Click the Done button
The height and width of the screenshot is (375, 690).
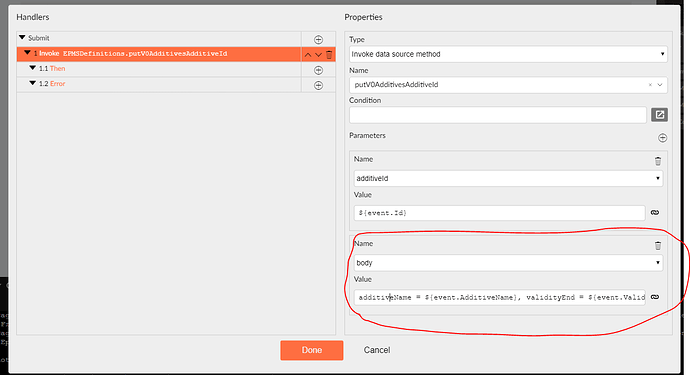click(312, 350)
